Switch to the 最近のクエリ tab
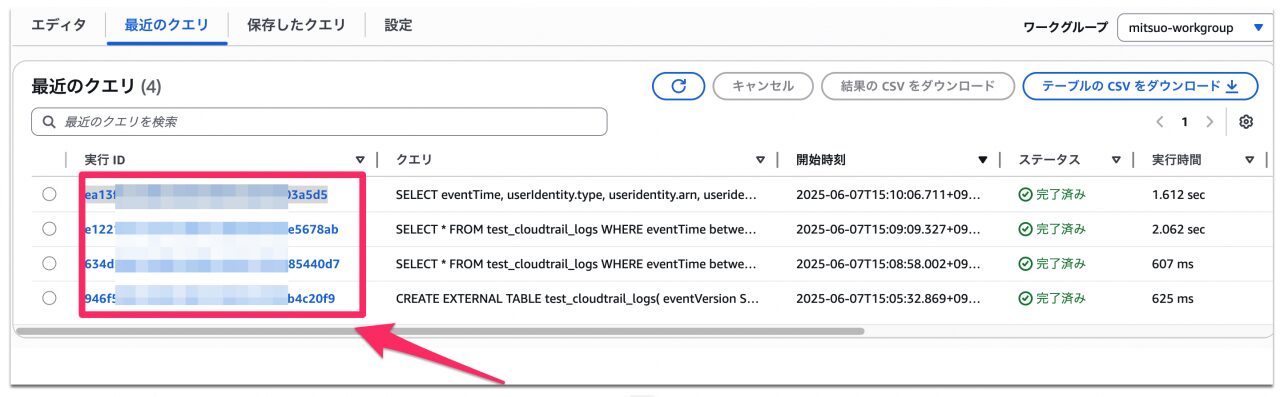Viewport: 1280px width, 397px height. (x=167, y=25)
